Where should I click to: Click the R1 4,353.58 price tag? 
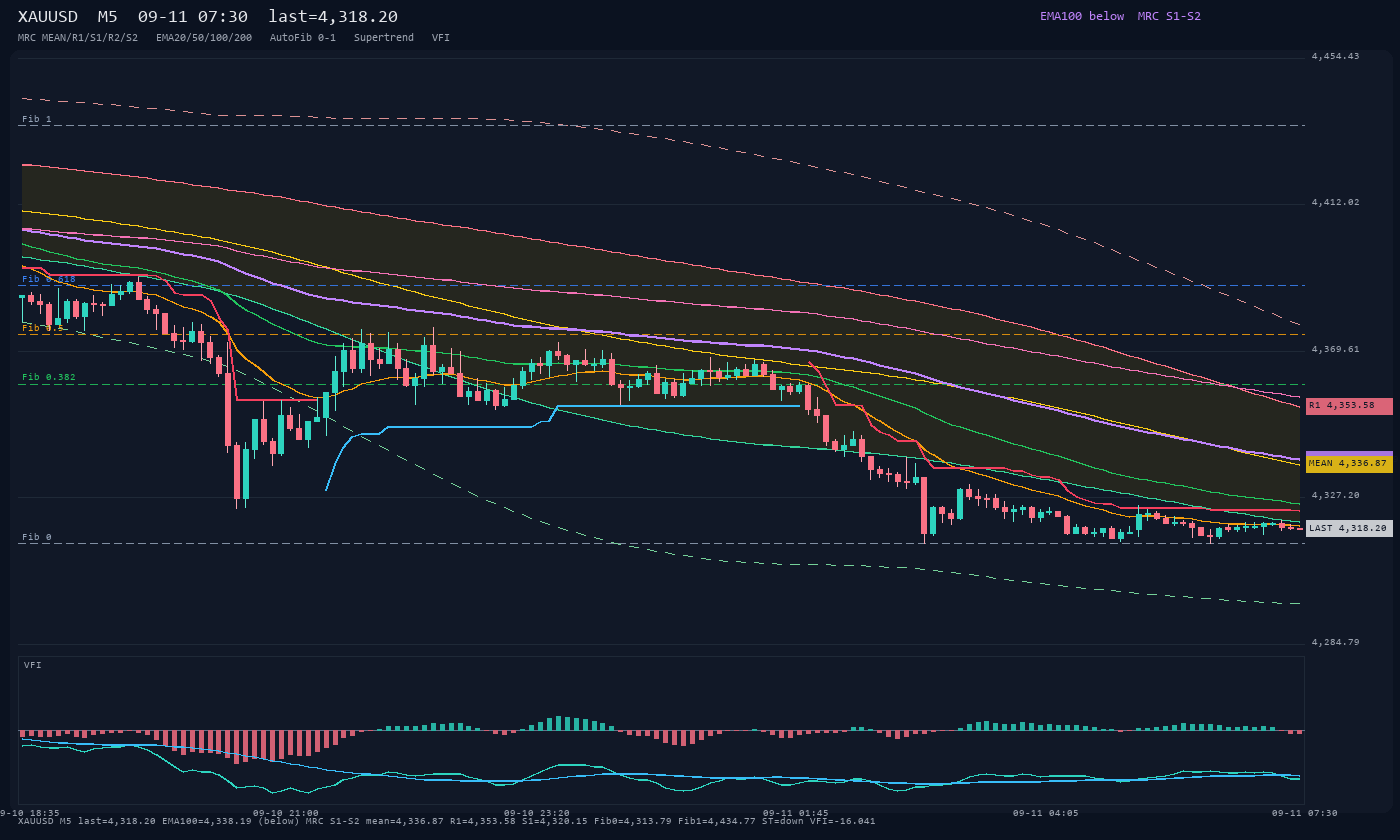pyautogui.click(x=1349, y=406)
